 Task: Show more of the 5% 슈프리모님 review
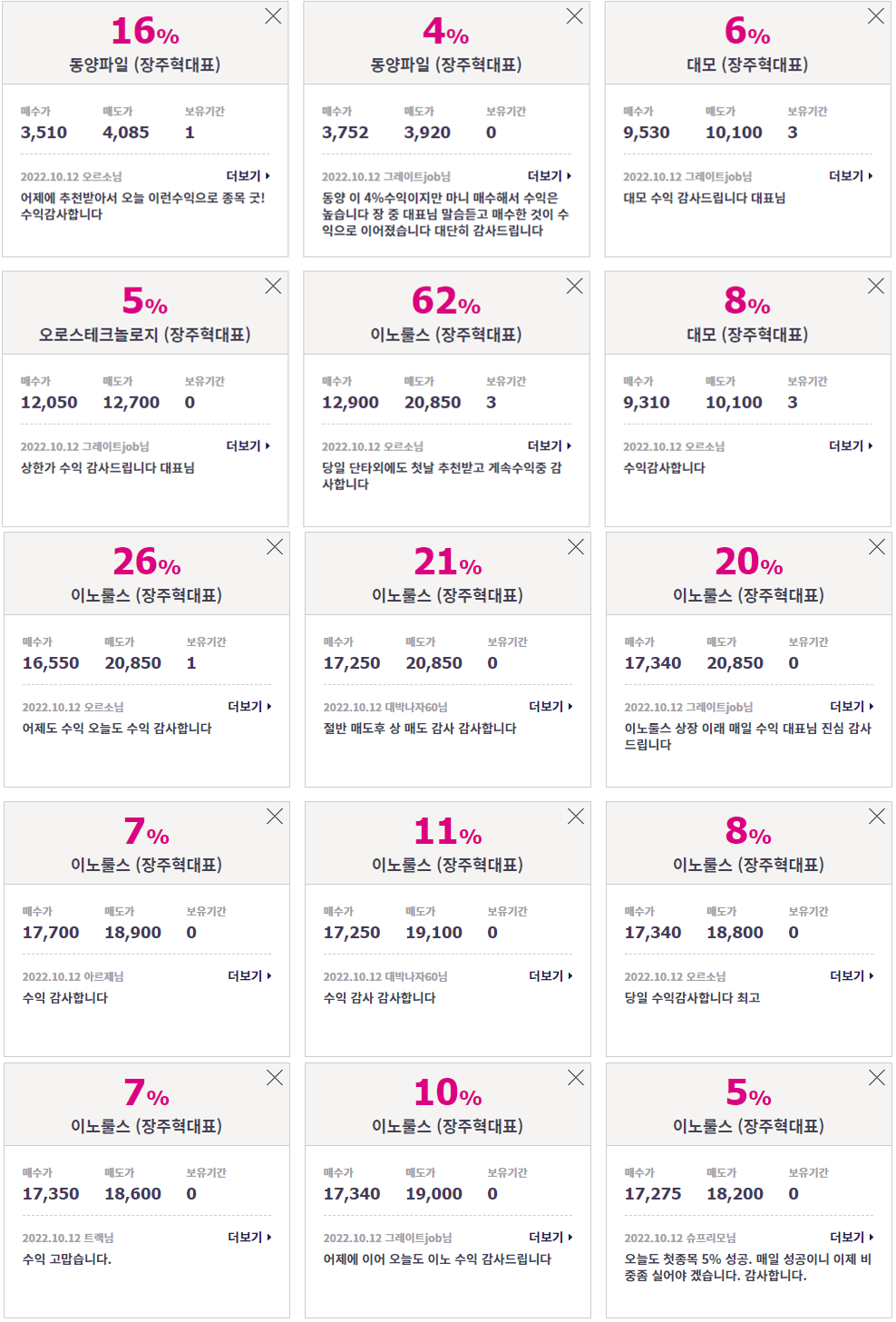[852, 1237]
